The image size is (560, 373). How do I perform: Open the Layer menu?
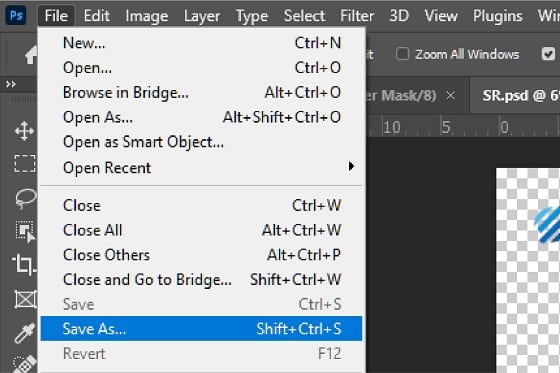202,16
